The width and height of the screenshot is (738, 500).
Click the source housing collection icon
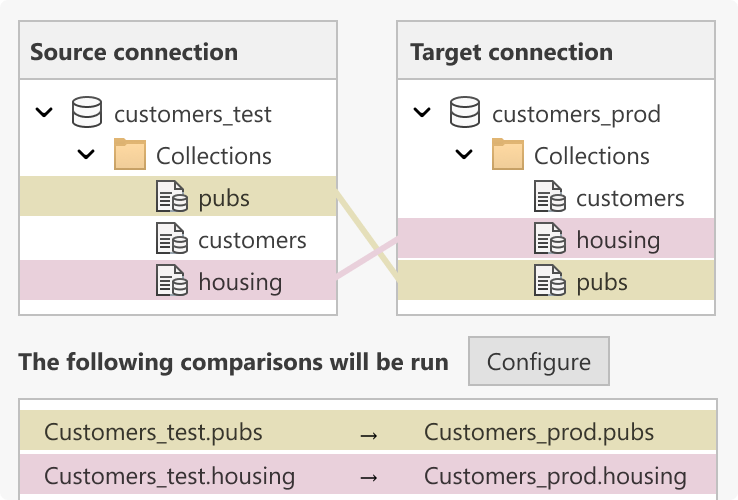(x=172, y=280)
